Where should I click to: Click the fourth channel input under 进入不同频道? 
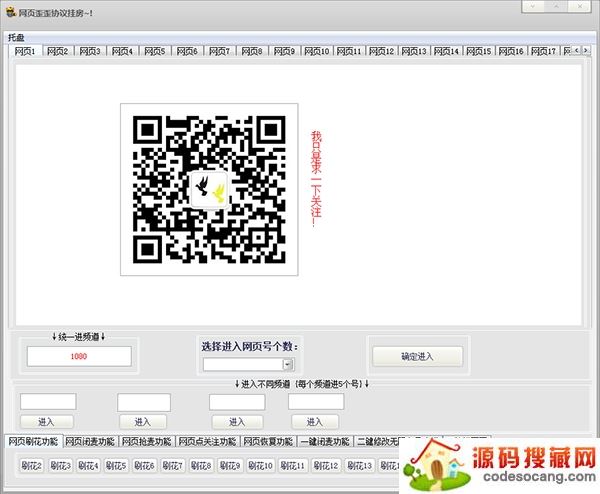(316, 402)
